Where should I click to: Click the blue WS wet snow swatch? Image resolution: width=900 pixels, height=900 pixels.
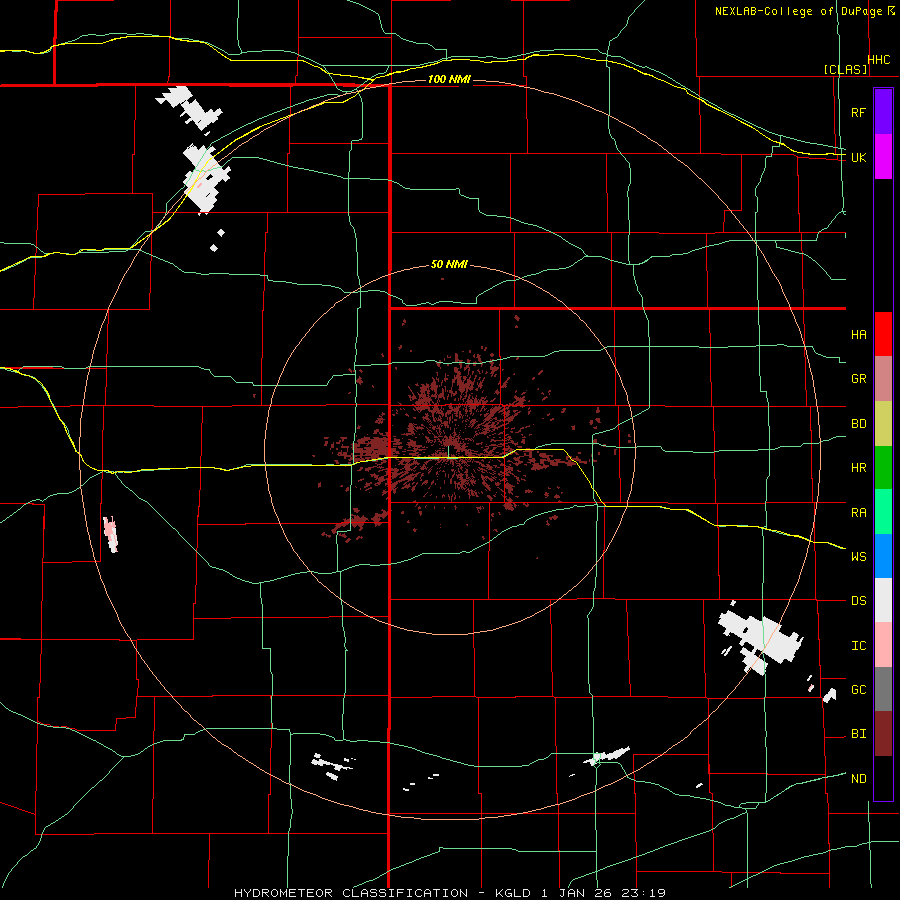pyautogui.click(x=883, y=556)
